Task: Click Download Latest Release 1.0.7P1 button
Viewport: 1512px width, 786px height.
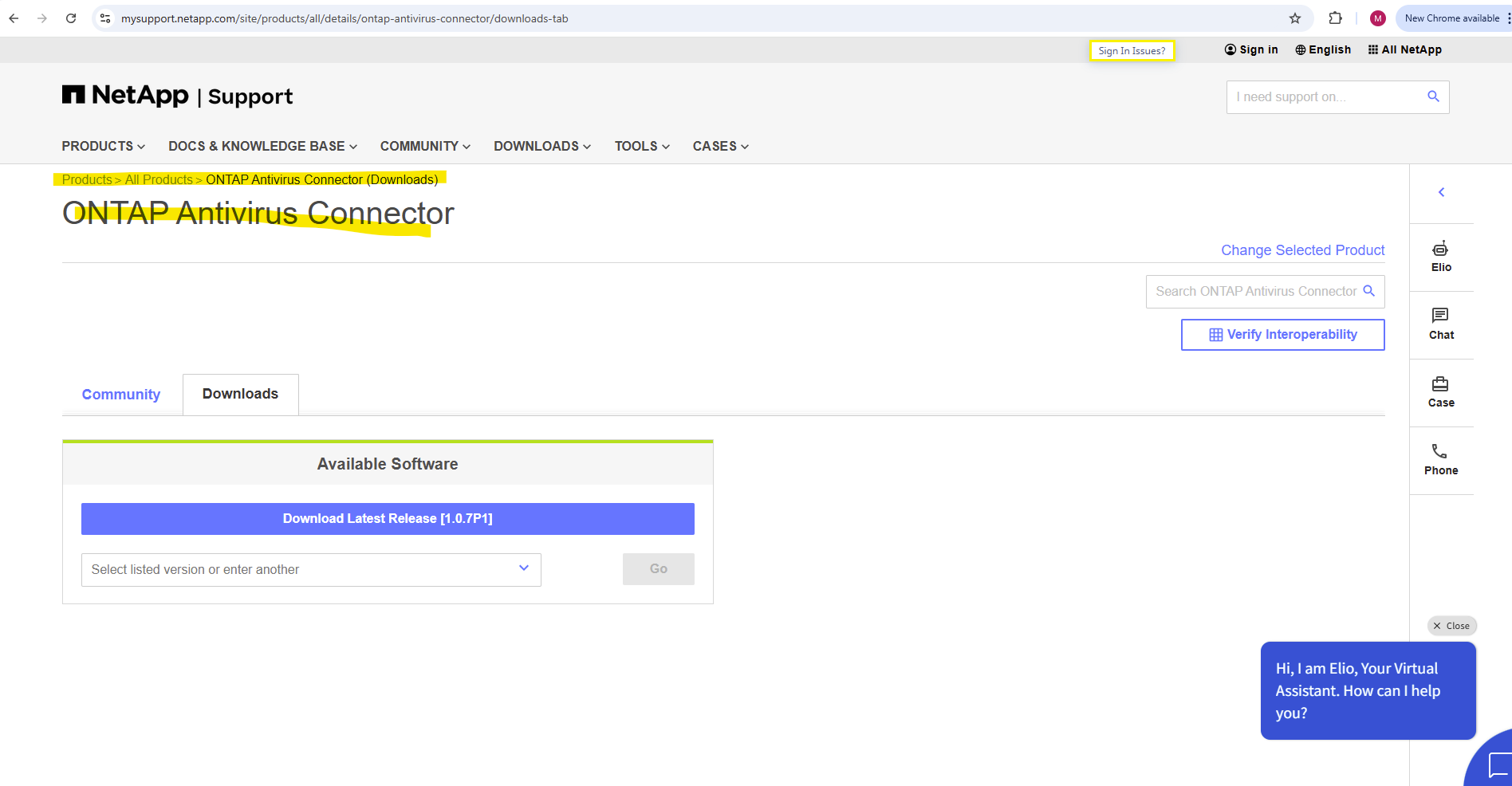Action: 388,519
